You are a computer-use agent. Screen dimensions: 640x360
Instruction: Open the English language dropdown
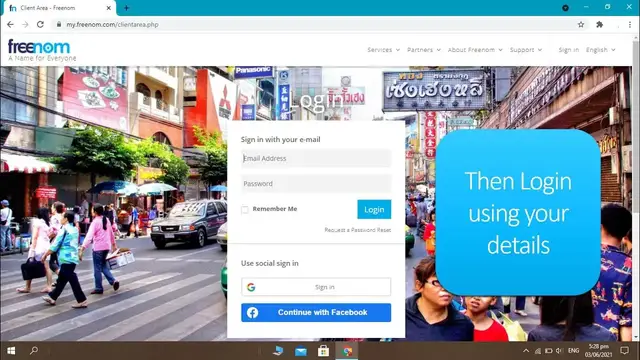click(x=600, y=50)
